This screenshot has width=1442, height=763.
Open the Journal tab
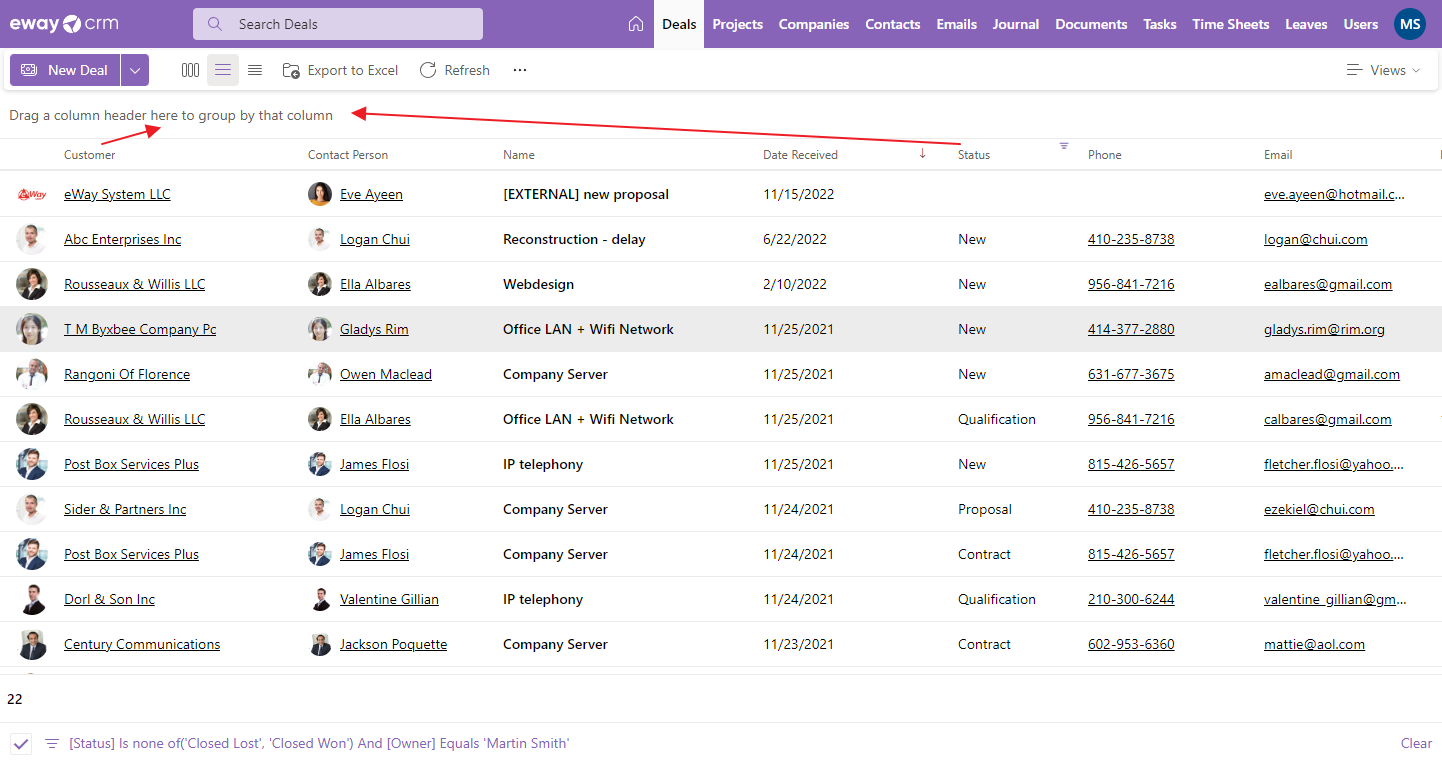pyautogui.click(x=1016, y=24)
